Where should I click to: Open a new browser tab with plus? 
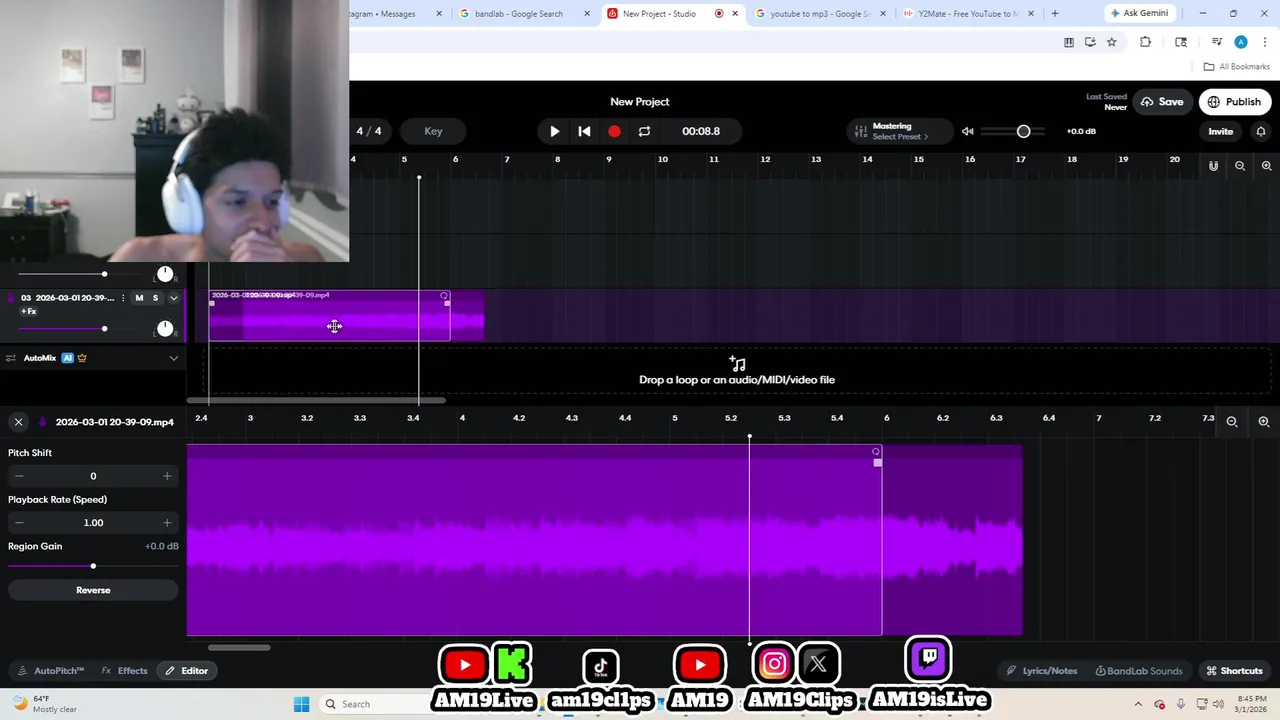tap(1054, 14)
